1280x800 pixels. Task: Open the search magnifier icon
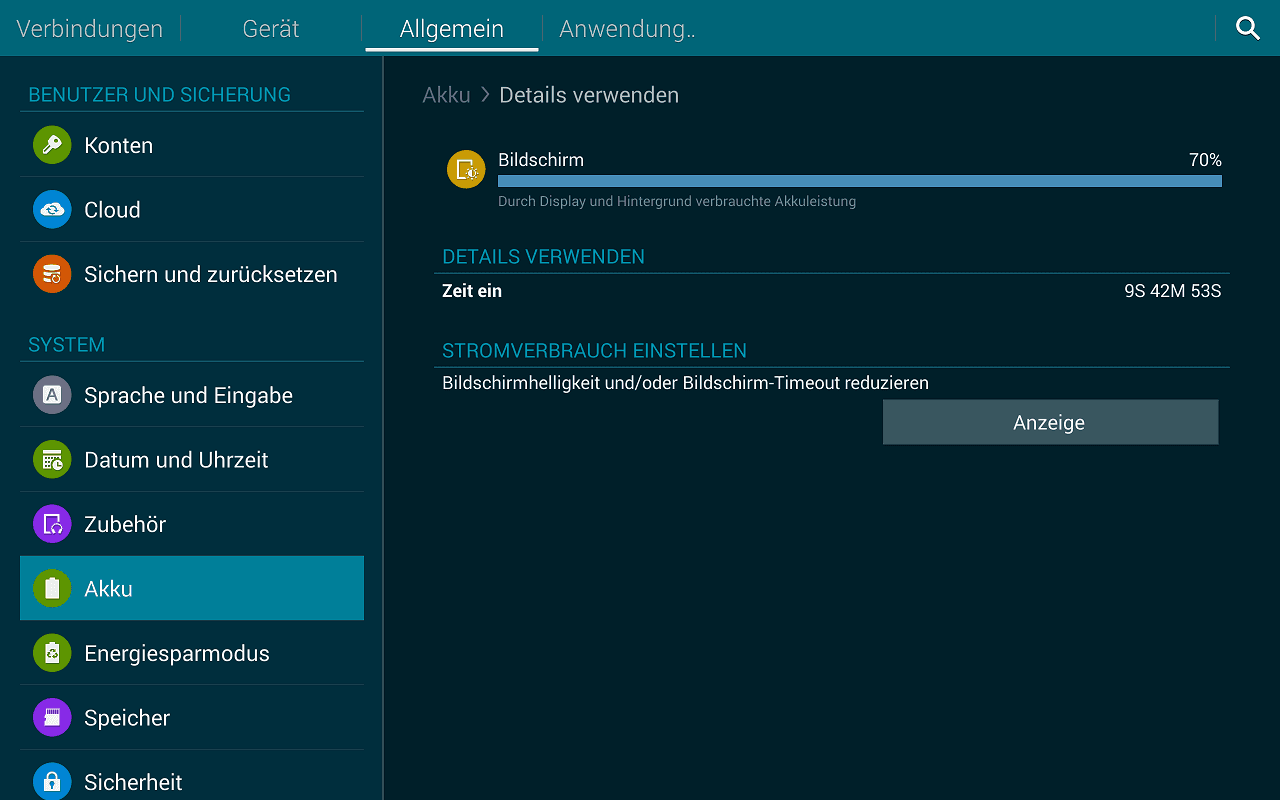(x=1247, y=28)
